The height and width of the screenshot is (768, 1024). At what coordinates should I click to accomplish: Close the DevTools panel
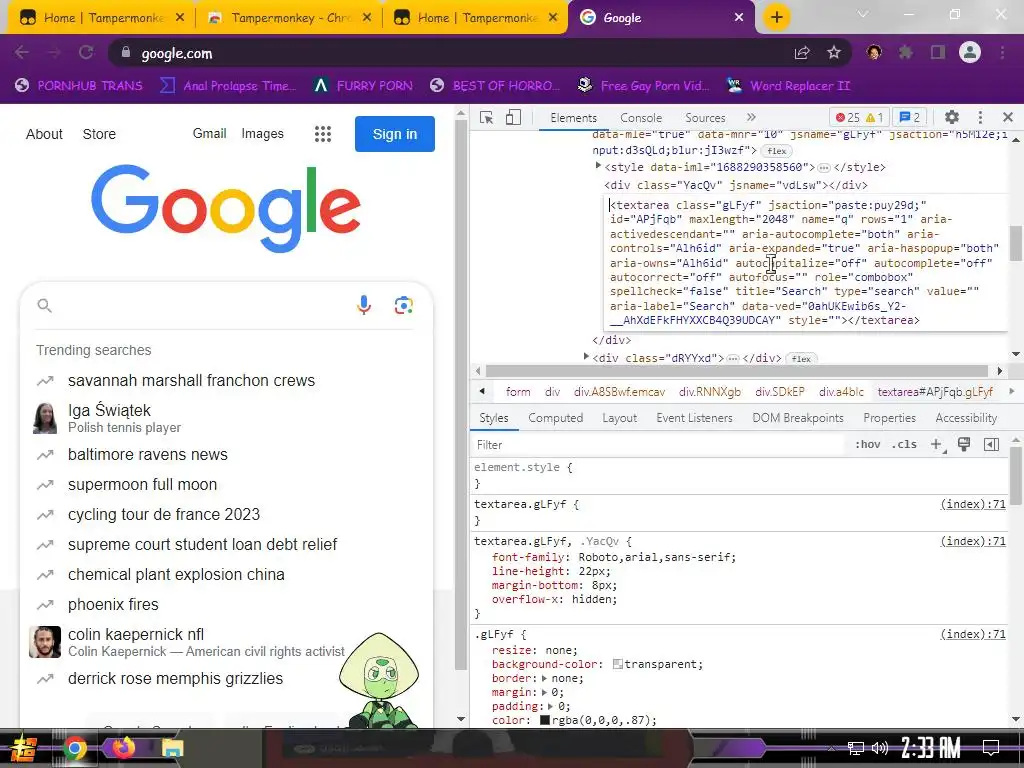(1008, 117)
